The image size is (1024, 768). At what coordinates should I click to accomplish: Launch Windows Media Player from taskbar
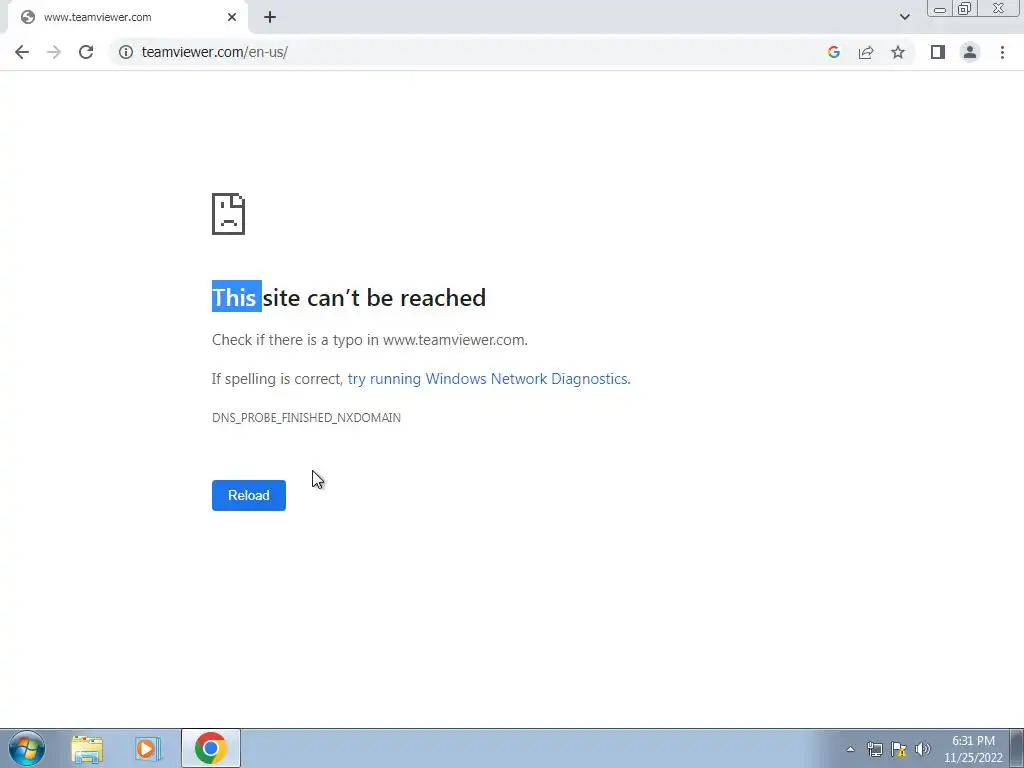(x=148, y=748)
